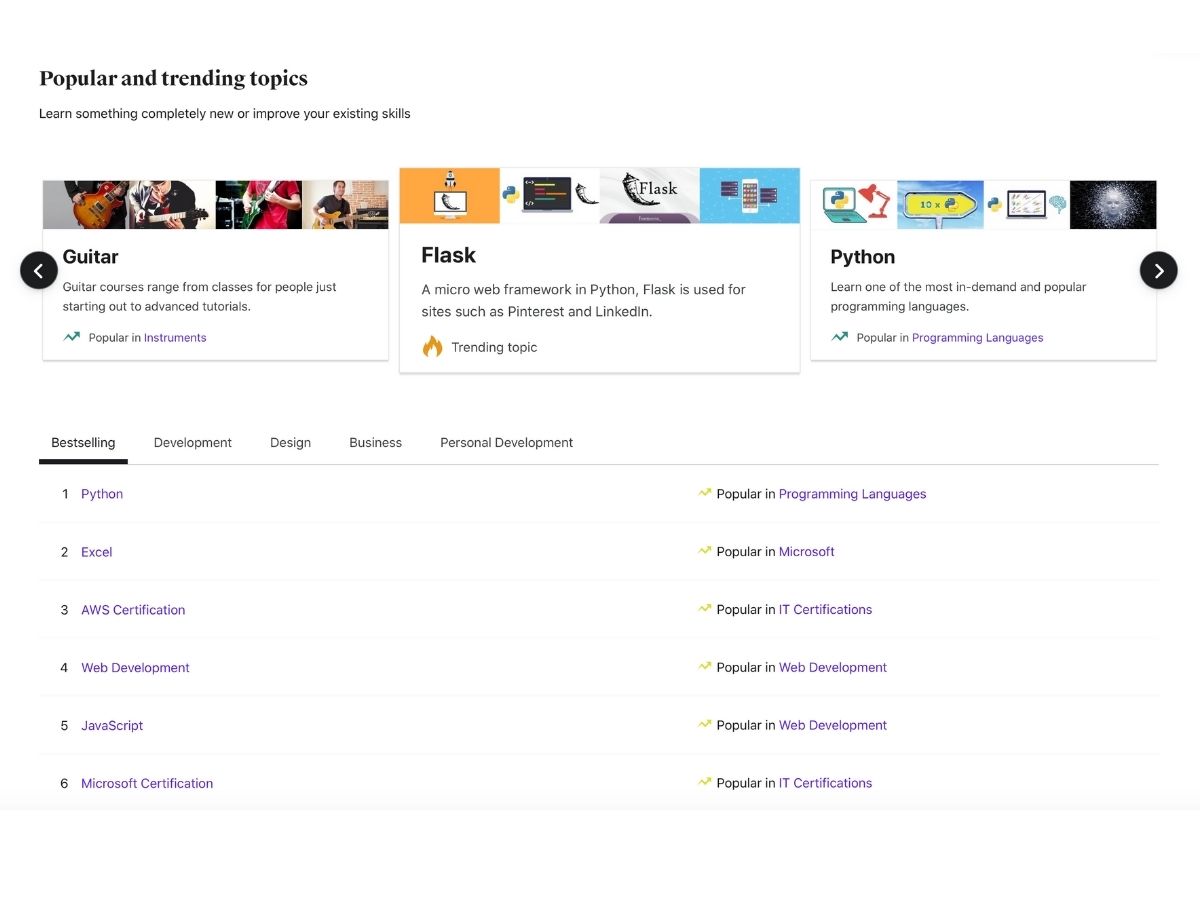The image size is (1200, 900).
Task: Click trend icon in the JavaScript row
Action: click(705, 725)
